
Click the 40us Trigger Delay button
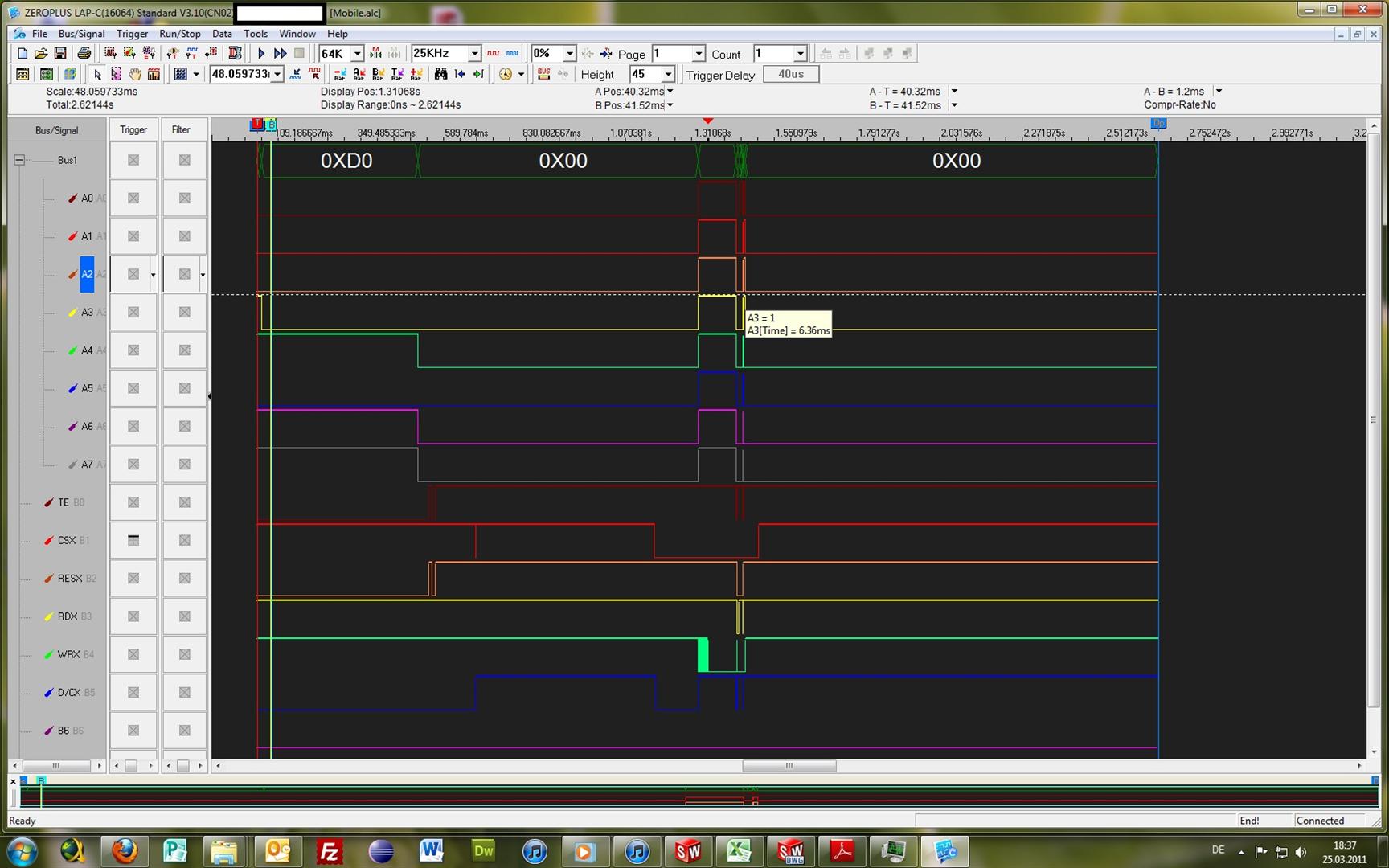790,74
